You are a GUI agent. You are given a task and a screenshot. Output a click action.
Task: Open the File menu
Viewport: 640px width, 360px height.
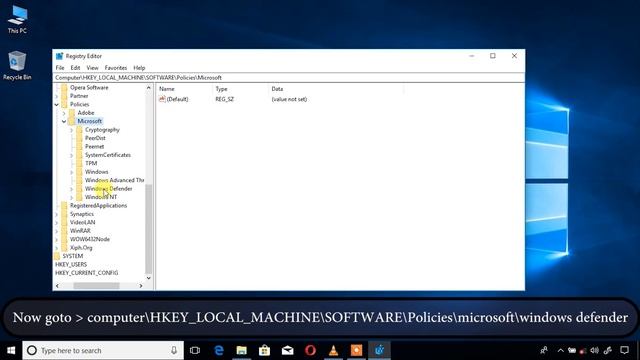point(60,68)
